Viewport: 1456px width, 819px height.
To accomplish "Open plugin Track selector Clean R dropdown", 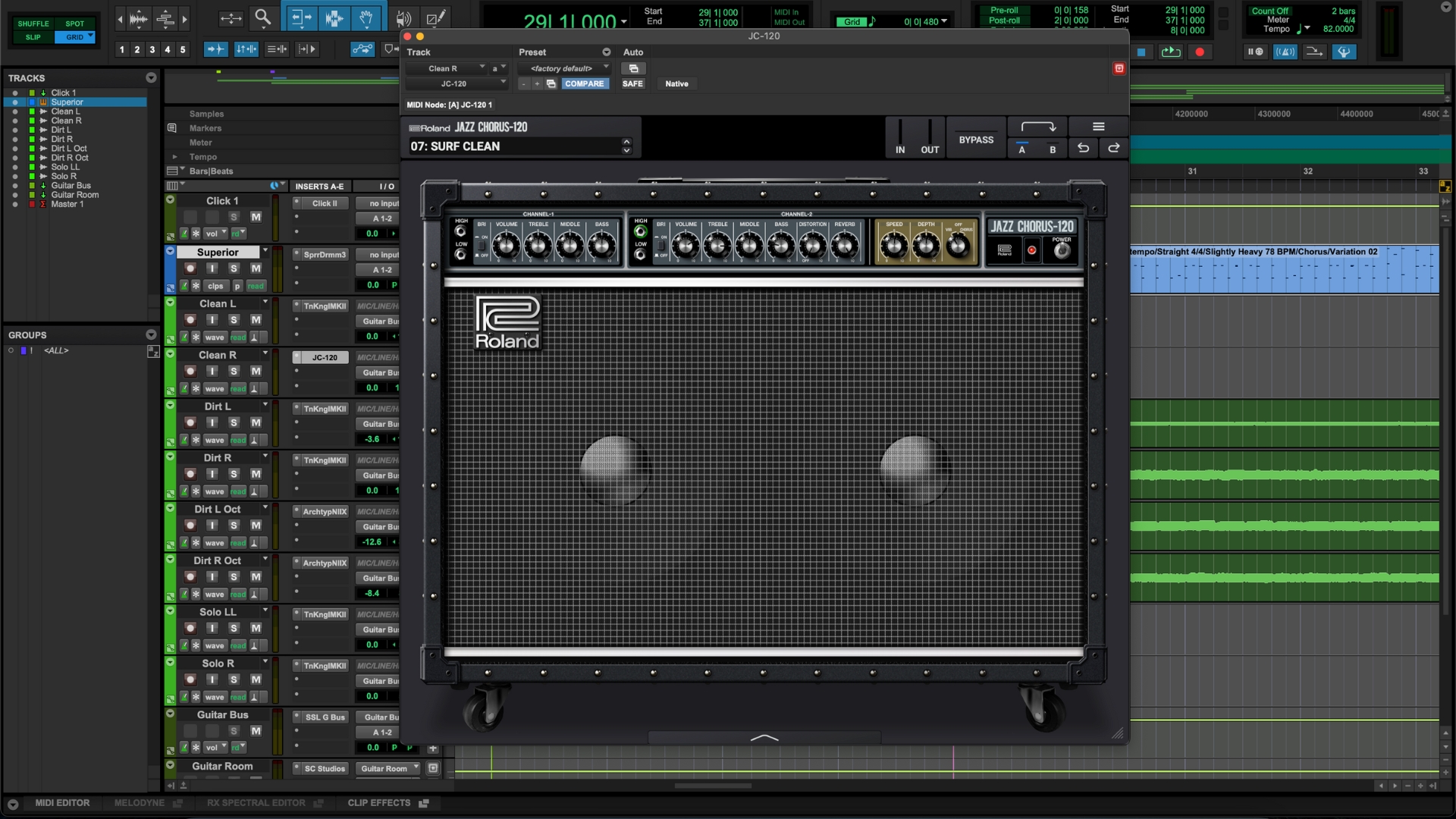I will 447,68.
